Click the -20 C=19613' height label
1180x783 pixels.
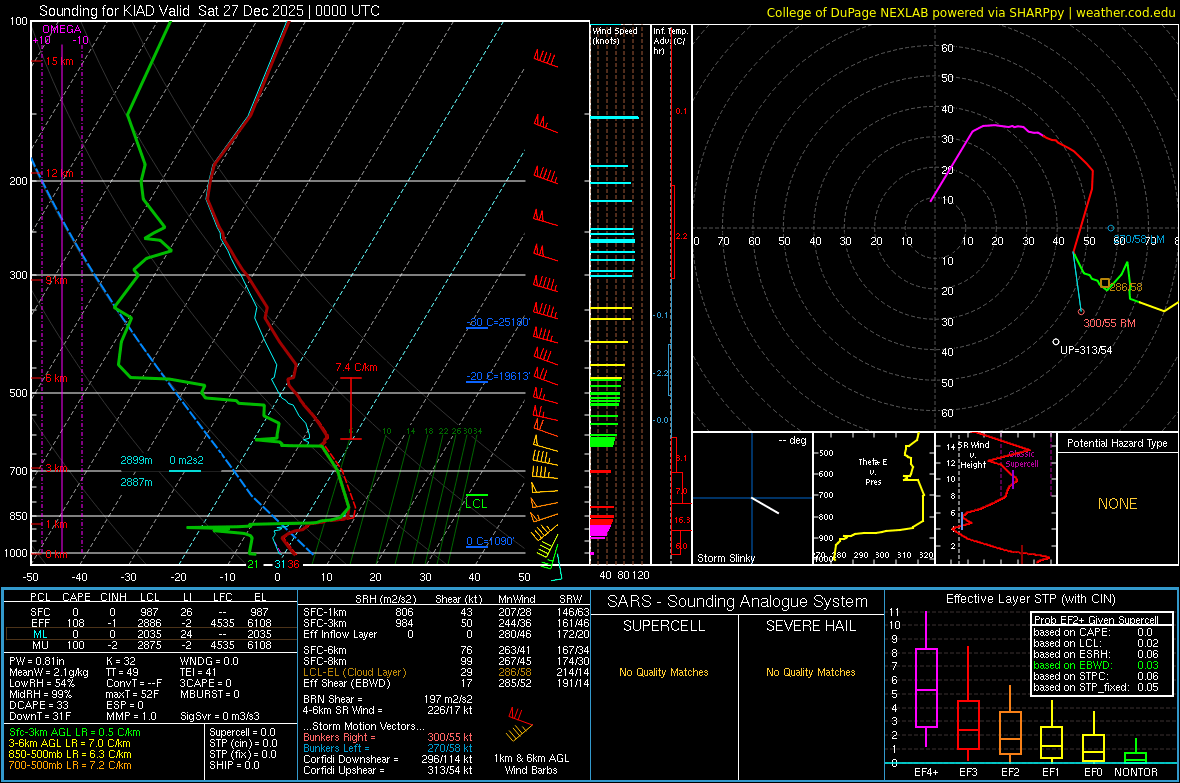click(x=498, y=376)
